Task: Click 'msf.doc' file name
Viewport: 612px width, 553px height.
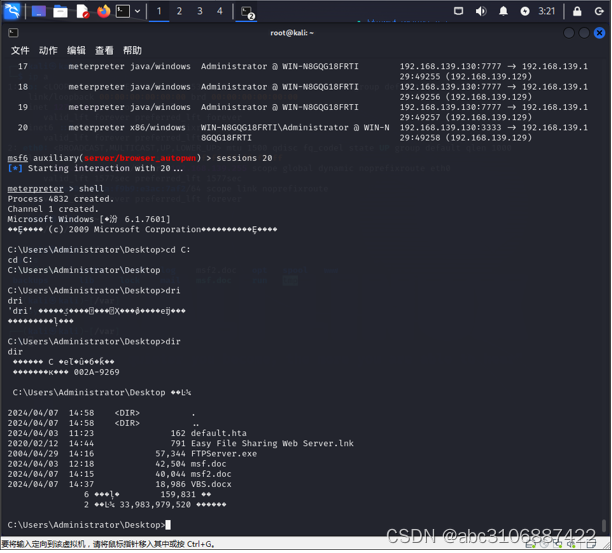Action: pyautogui.click(x=208, y=464)
